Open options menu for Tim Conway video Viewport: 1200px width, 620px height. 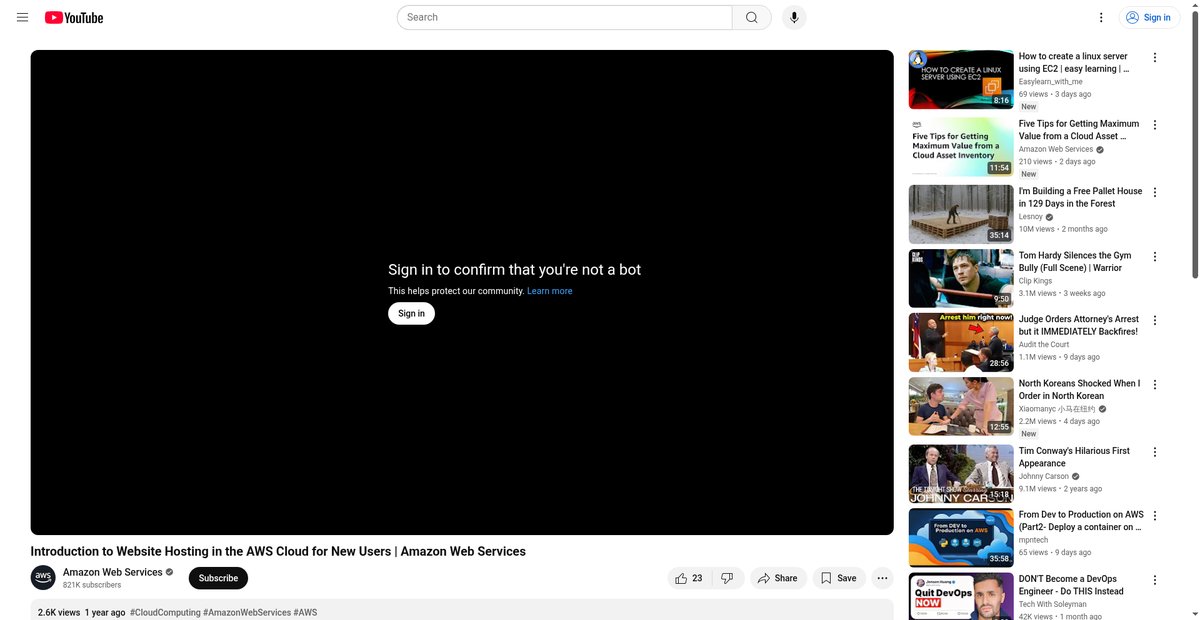[1155, 452]
